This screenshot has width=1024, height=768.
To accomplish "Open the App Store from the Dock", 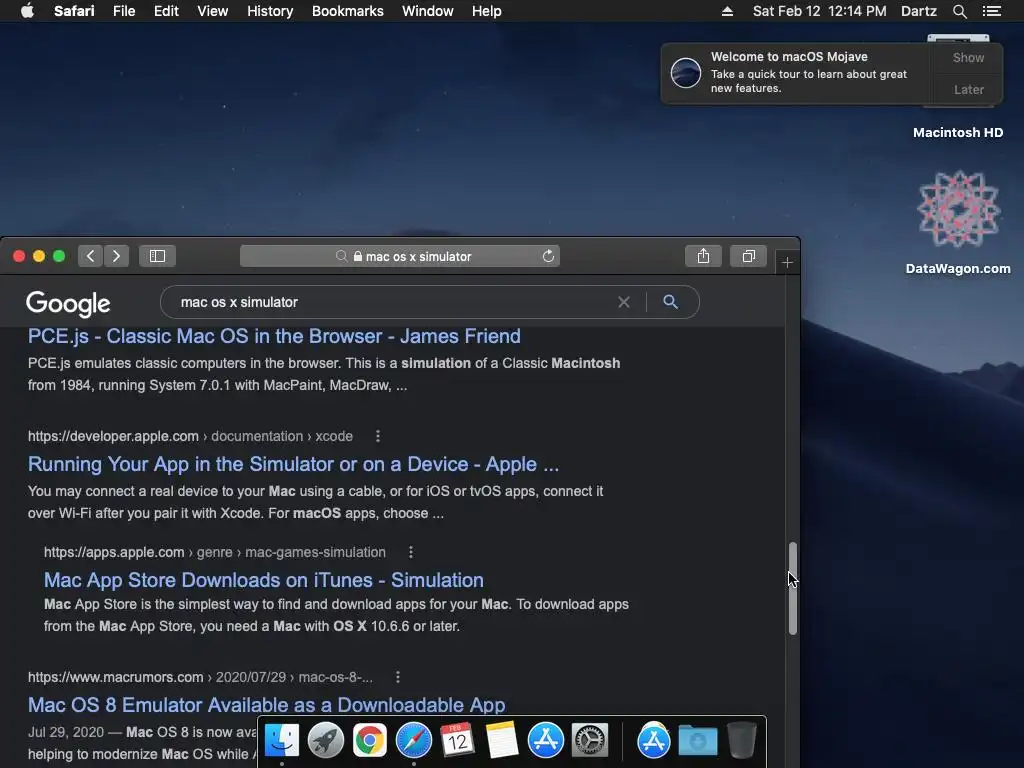I will tap(545, 741).
